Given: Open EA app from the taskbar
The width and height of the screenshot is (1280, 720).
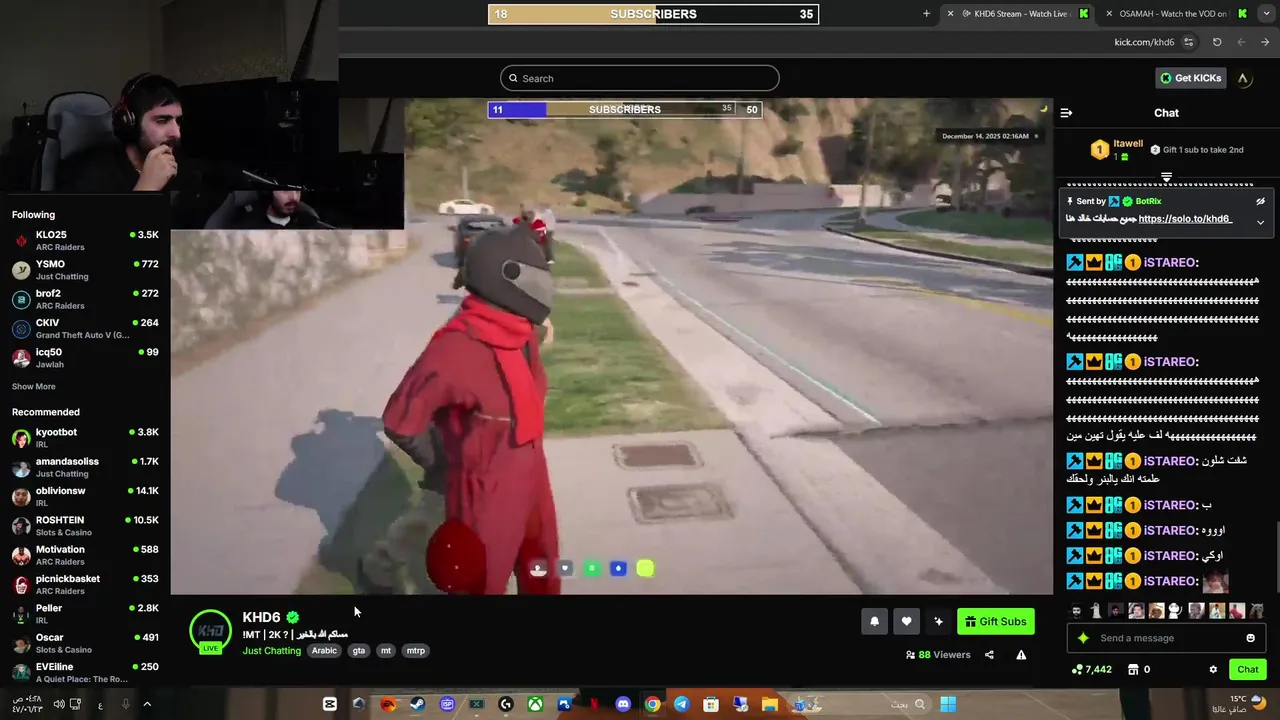Looking at the screenshot, I should [388, 704].
